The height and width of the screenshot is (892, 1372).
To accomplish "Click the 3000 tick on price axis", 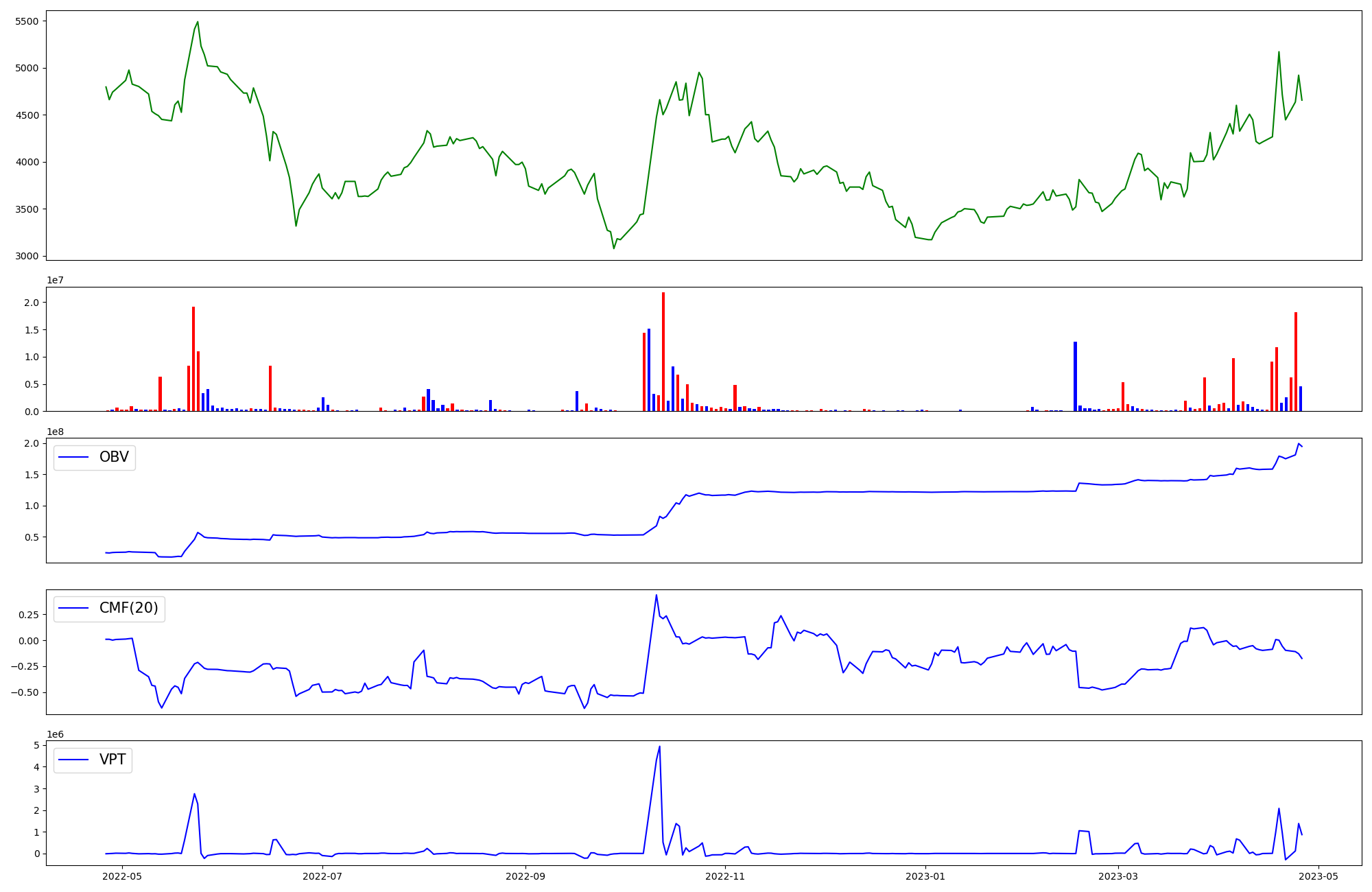I will (27, 257).
